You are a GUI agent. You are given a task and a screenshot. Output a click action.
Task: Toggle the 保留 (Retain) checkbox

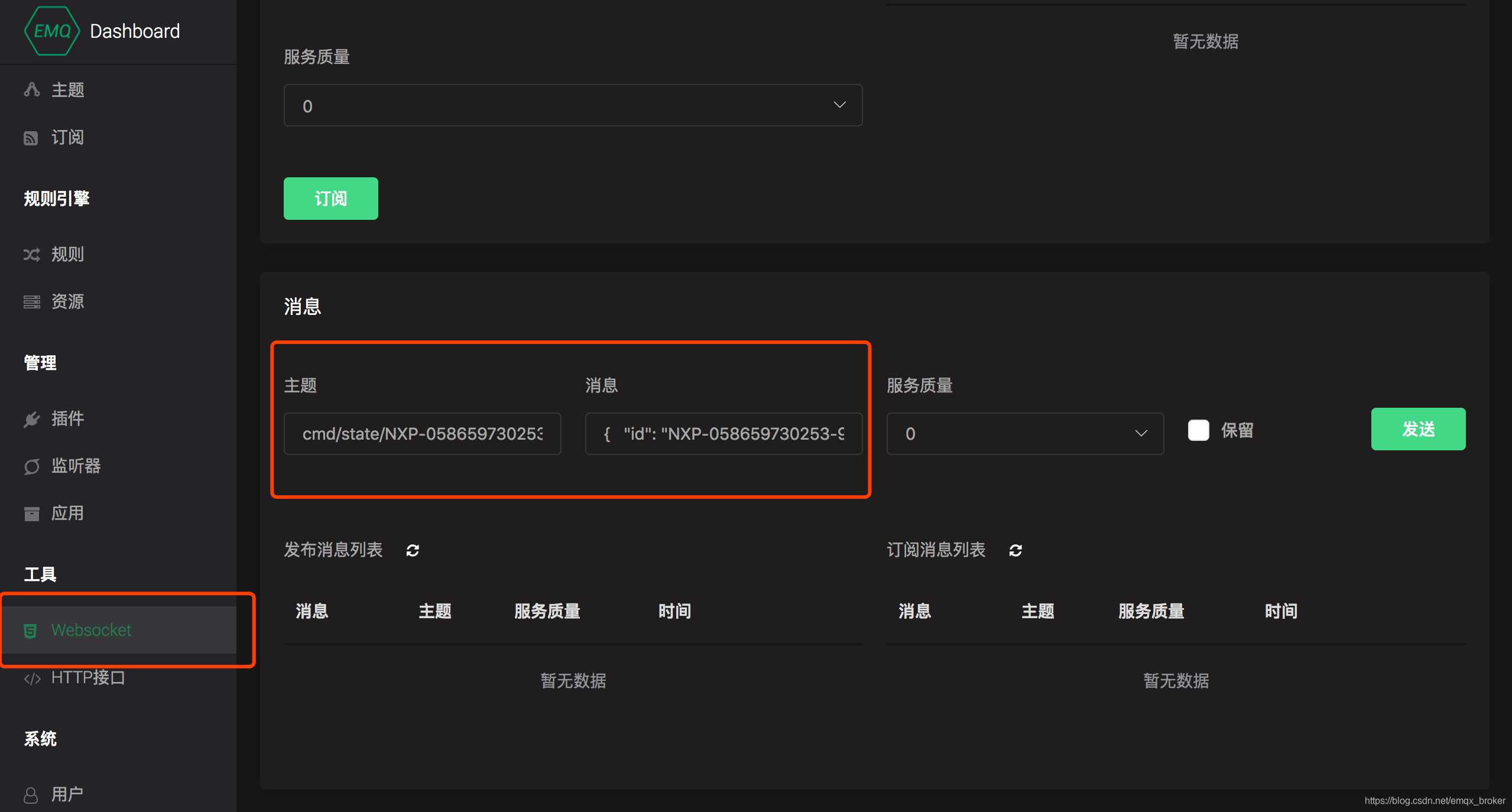point(1197,431)
